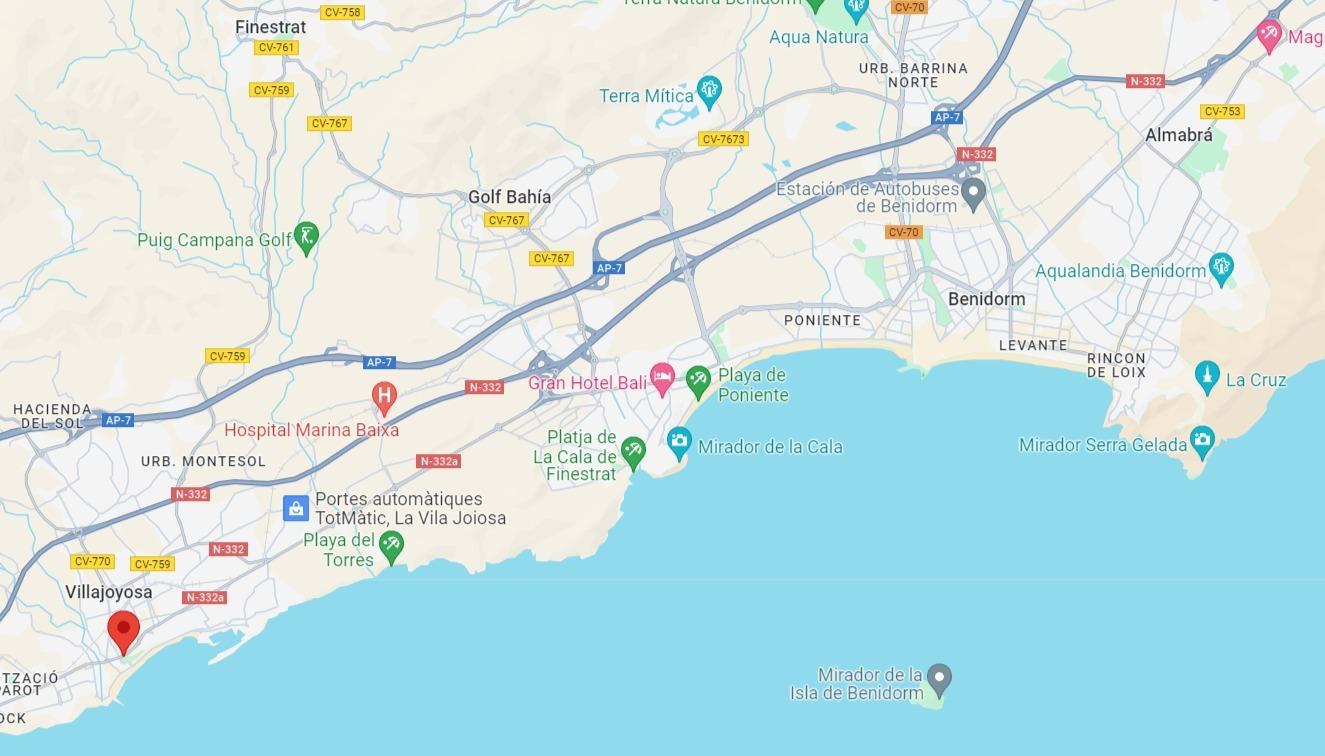Select the Puig Campana Golf icon

[307, 238]
